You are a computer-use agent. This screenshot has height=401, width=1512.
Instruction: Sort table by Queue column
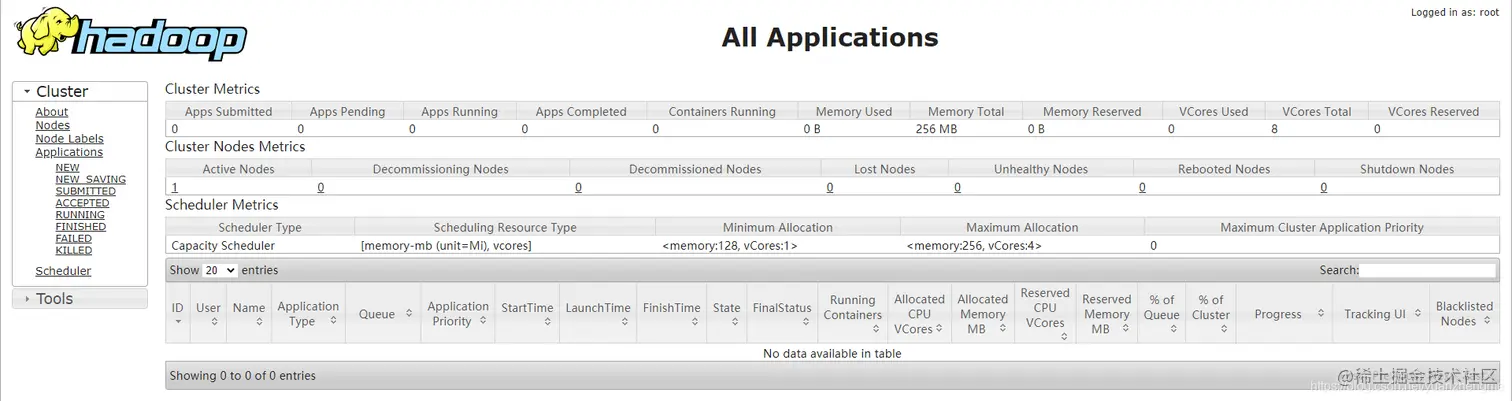click(383, 313)
